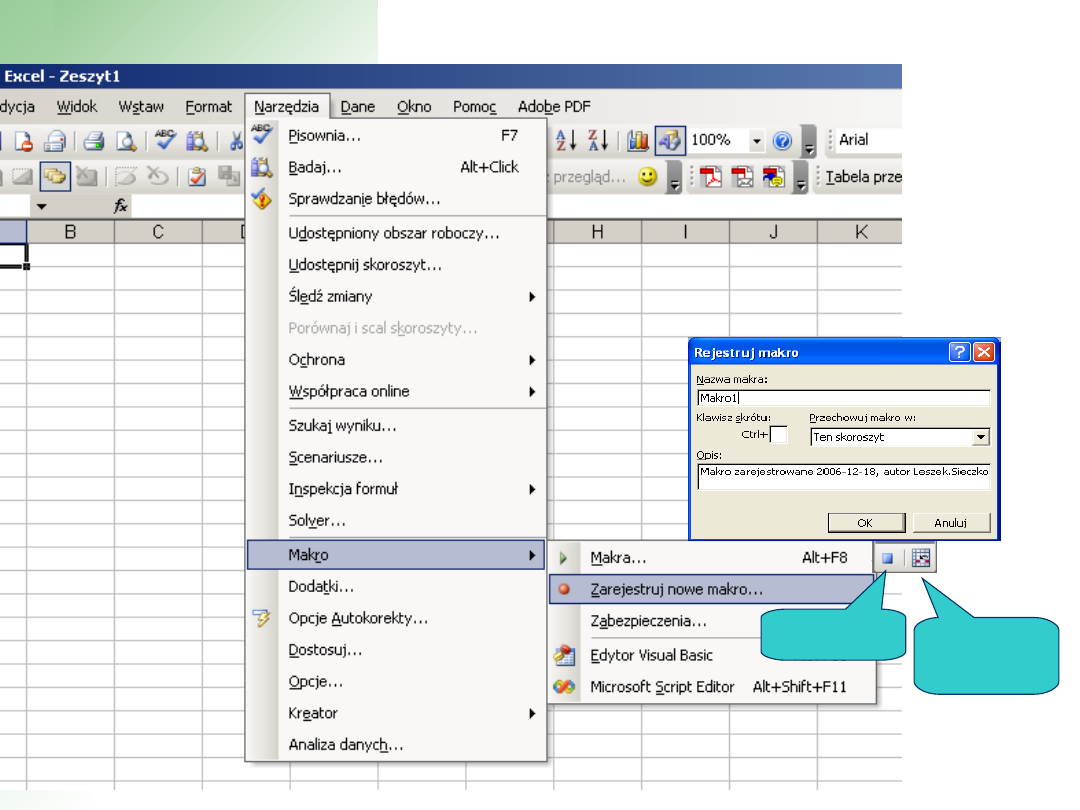Open the Przechowuj makro w dropdown
1080x810 pixels.
(x=981, y=437)
